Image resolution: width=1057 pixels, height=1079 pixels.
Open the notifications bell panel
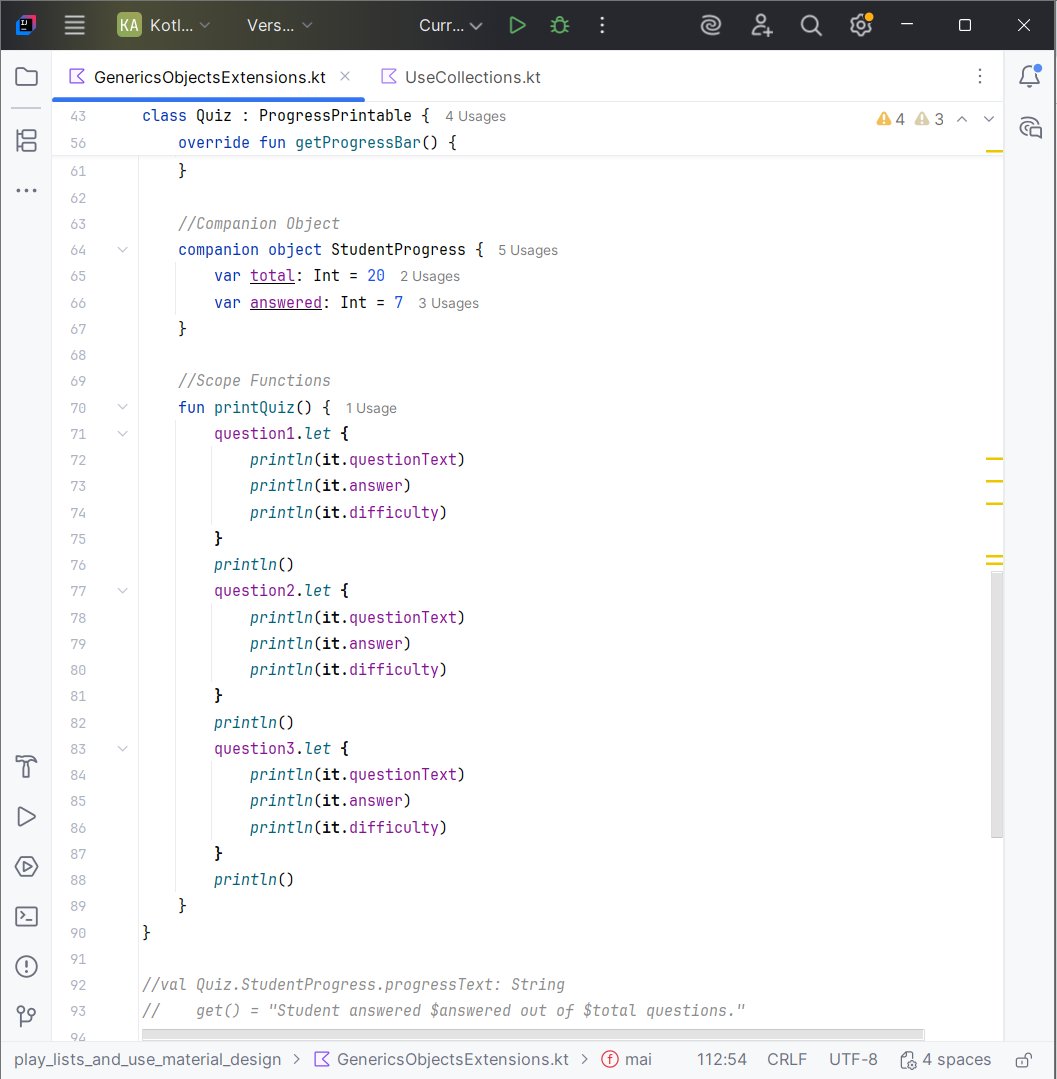pos(1030,76)
